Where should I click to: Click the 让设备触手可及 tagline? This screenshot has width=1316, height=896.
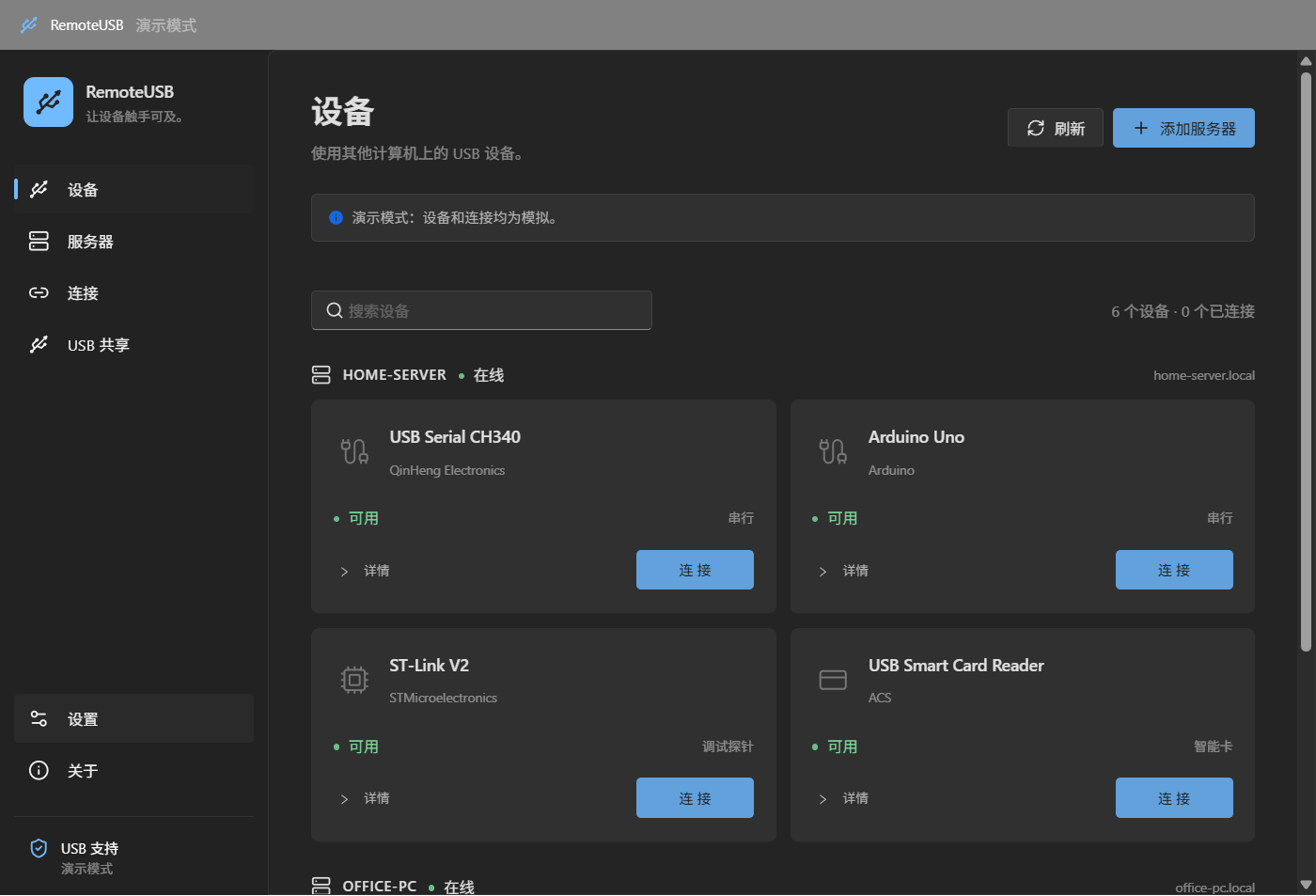(x=134, y=117)
